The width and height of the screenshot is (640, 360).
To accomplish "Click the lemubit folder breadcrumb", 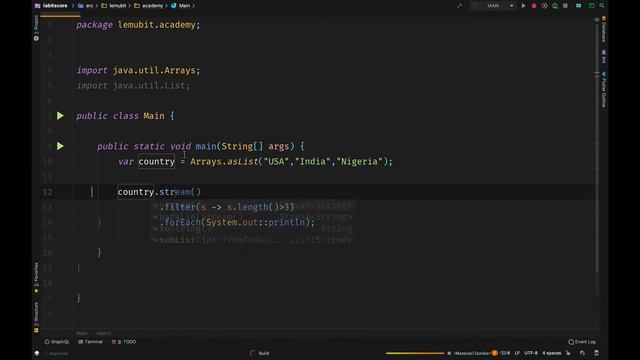I will point(114,6).
